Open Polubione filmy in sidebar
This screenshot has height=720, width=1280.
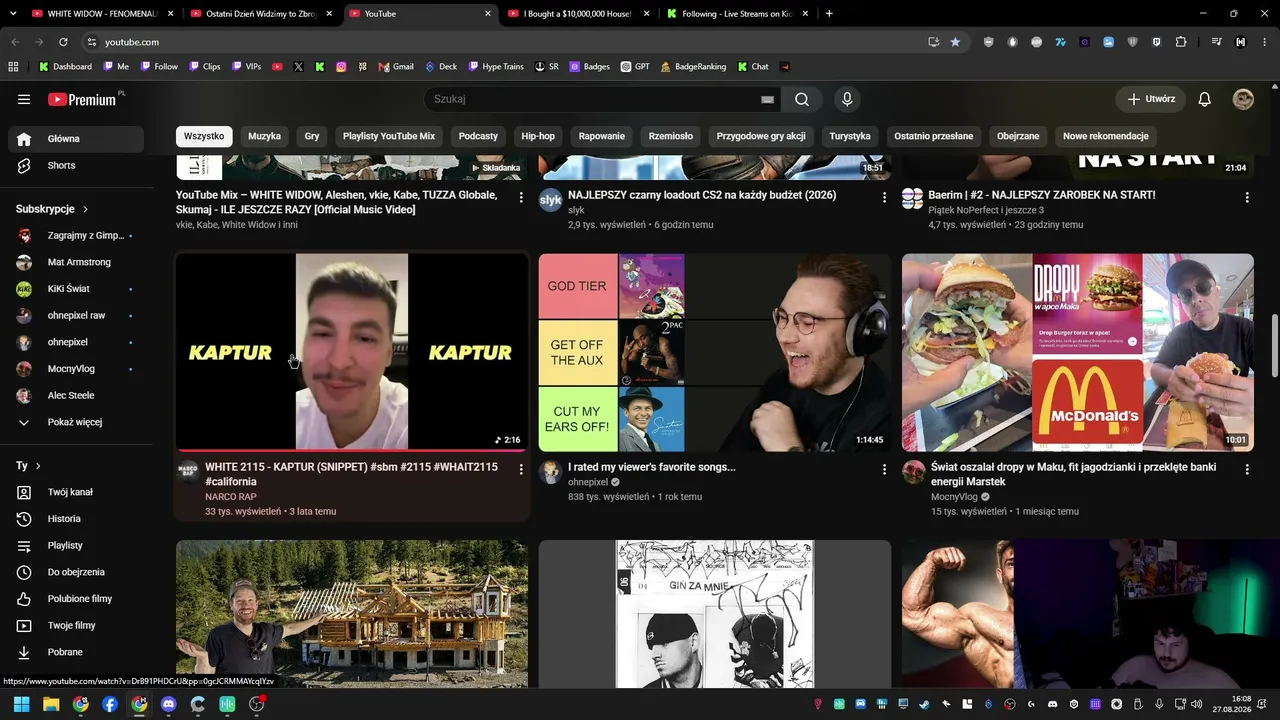[76, 599]
